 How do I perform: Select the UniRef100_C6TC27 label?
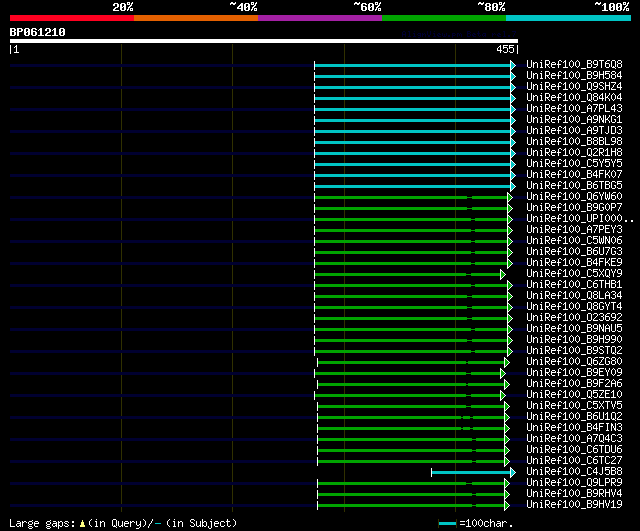[574, 461]
